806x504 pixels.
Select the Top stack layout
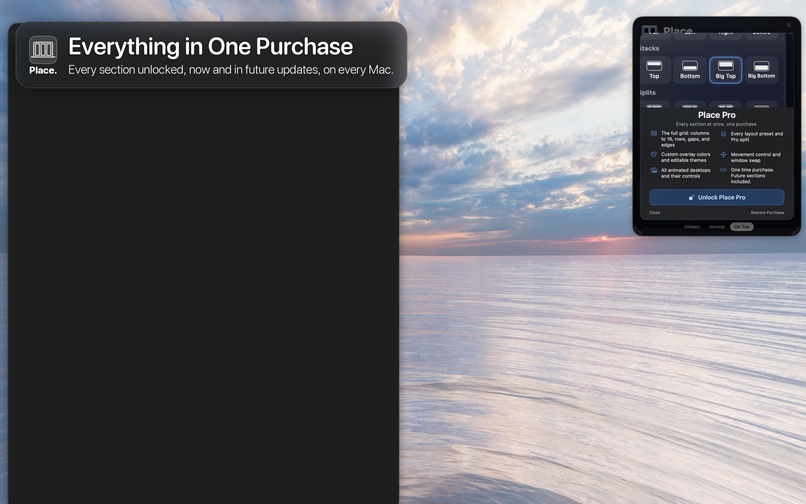coord(654,69)
